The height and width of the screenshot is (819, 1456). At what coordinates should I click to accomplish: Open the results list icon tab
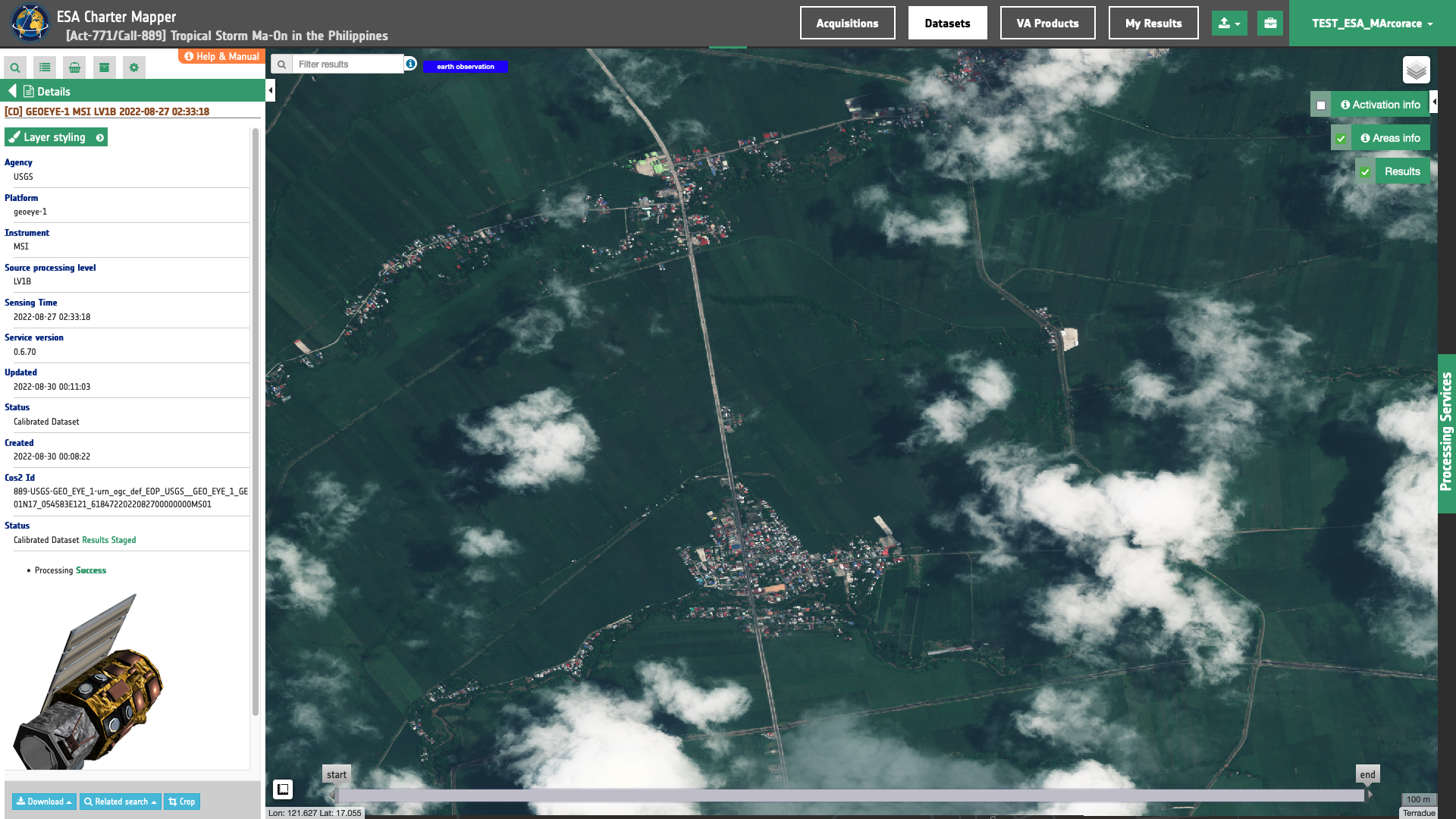[45, 67]
